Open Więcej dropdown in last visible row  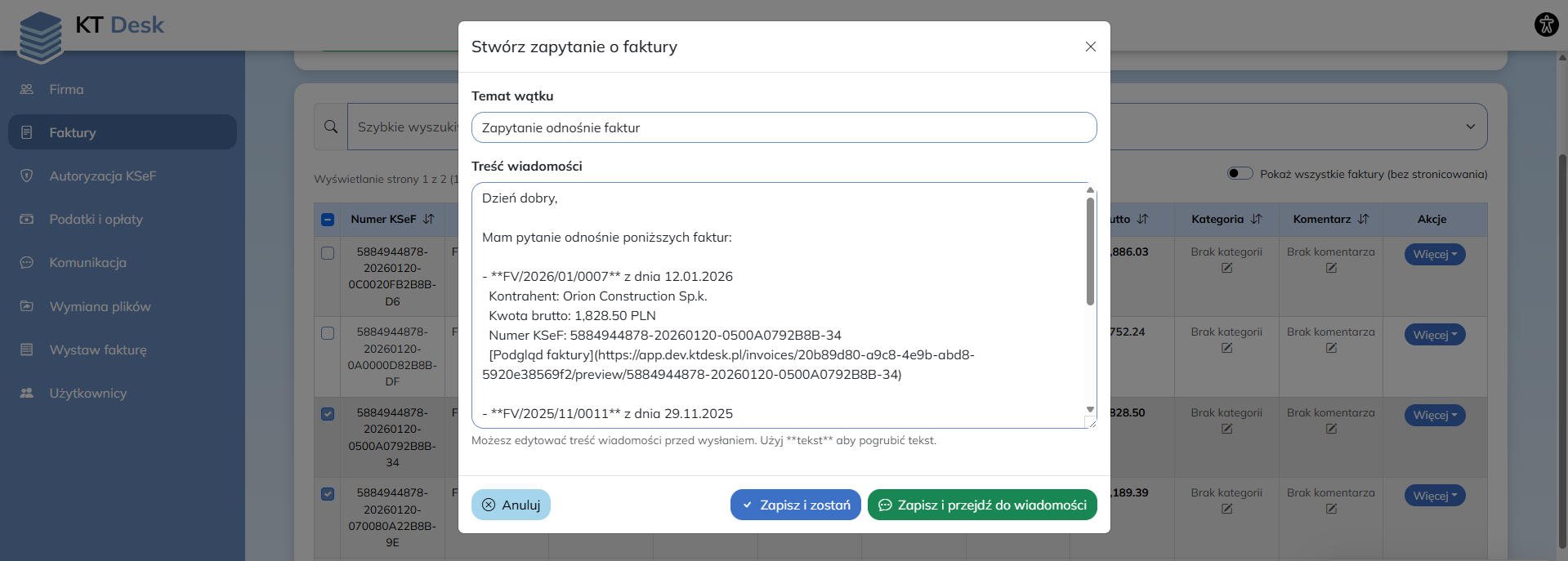(x=1435, y=496)
